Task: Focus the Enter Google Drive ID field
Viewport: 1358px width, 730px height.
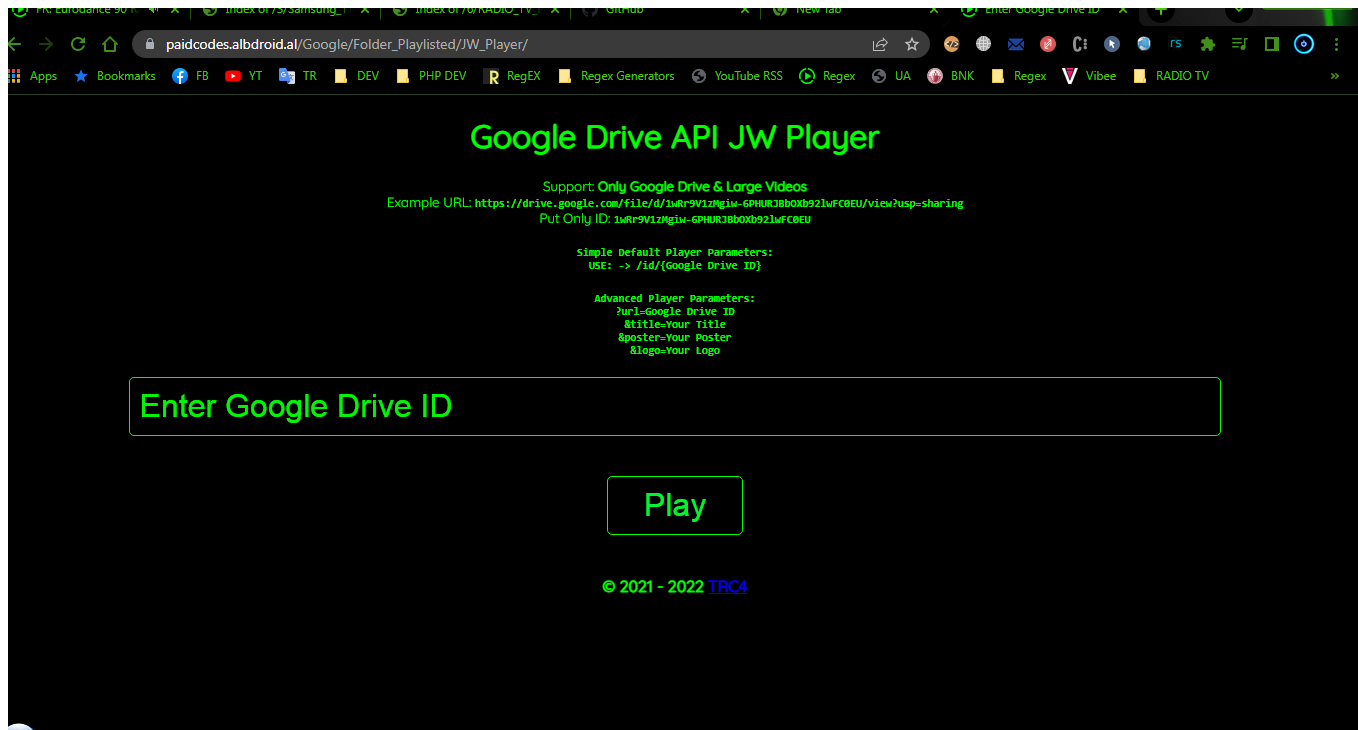Action: pos(675,406)
